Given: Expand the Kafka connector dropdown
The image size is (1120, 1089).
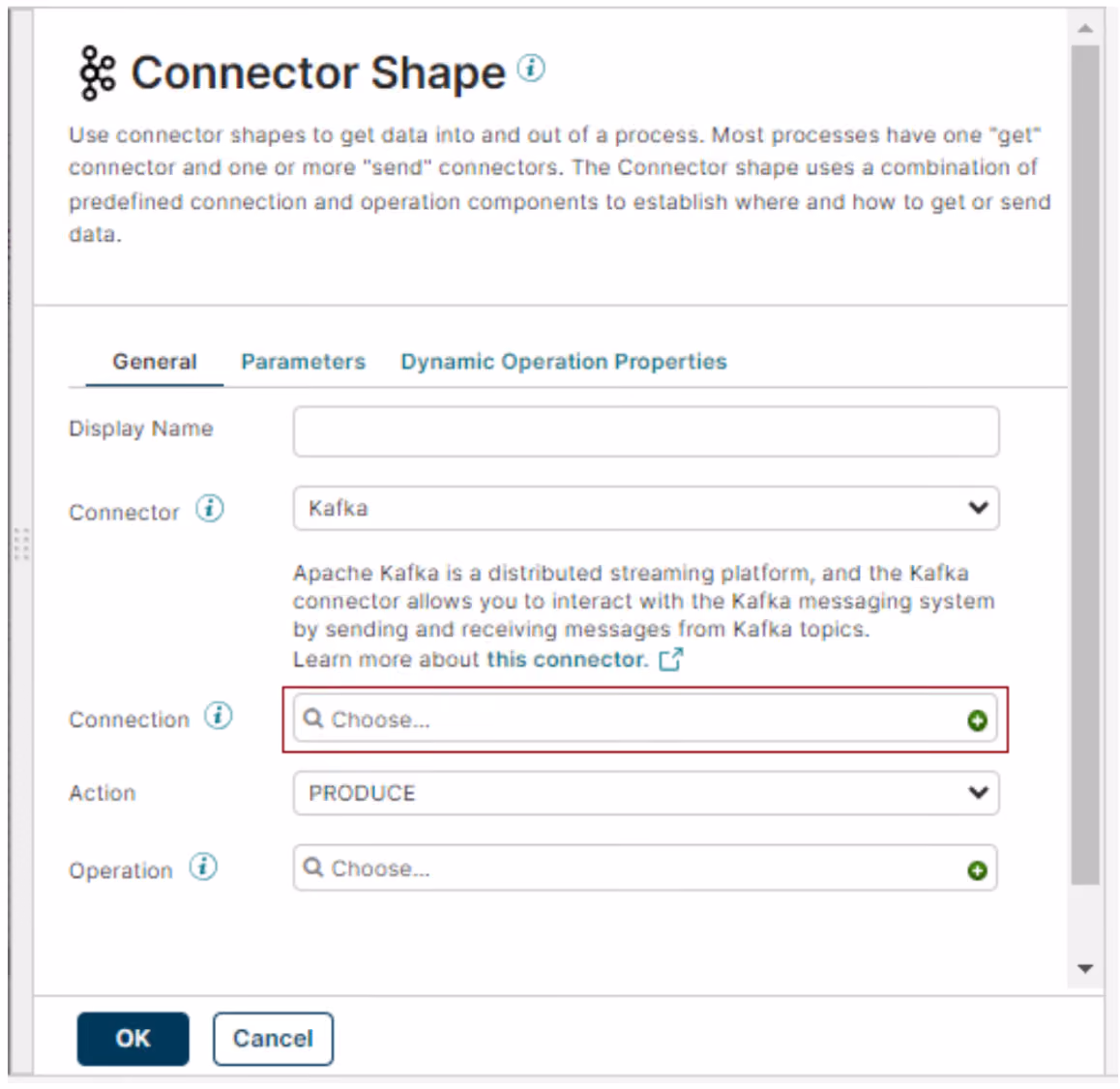Looking at the screenshot, I should 646,509.
